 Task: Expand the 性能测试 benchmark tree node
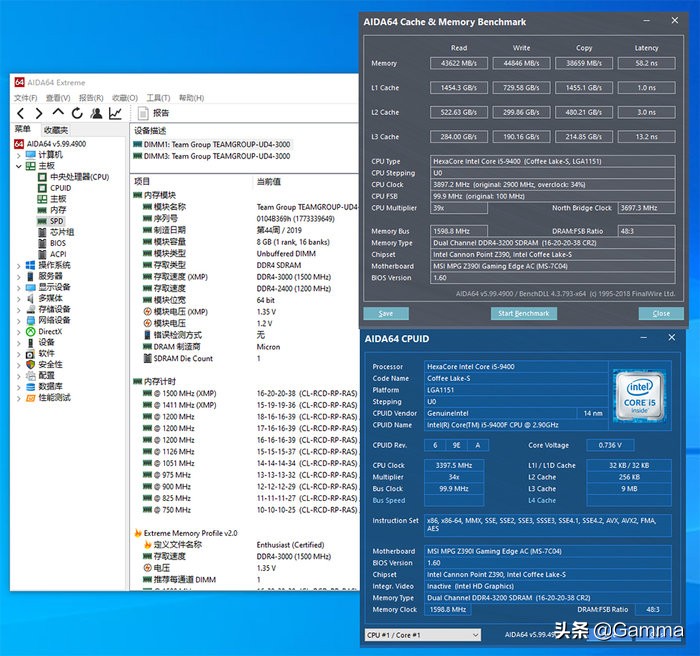(x=18, y=397)
